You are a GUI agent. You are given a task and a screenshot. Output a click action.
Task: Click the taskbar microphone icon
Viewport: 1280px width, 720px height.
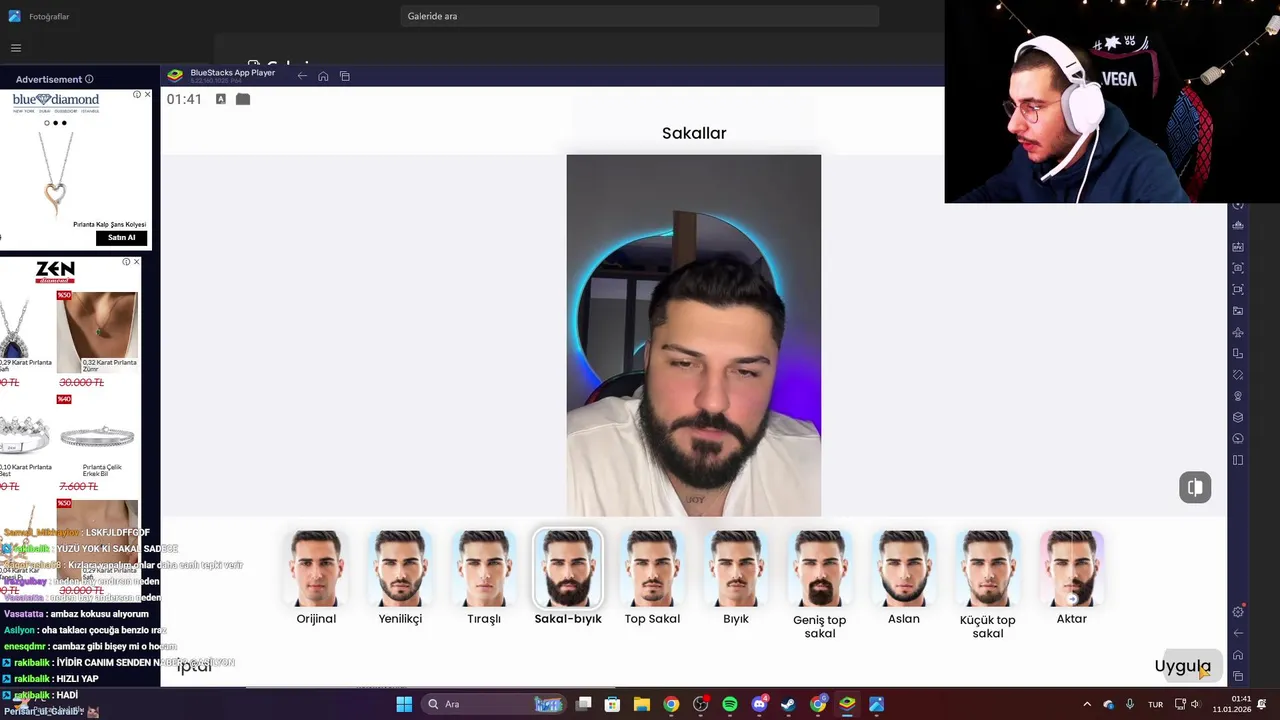1130,704
